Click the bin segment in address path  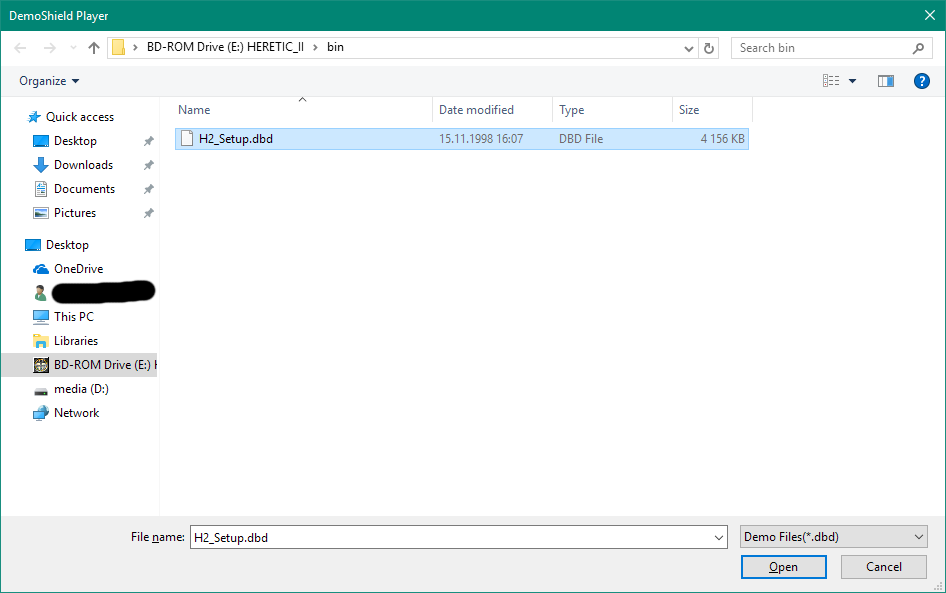pyautogui.click(x=335, y=47)
